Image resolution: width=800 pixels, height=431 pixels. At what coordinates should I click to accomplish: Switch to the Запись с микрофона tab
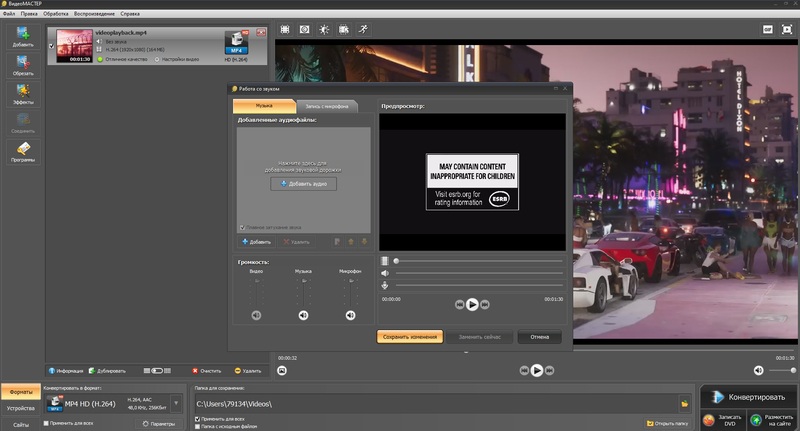click(x=327, y=106)
